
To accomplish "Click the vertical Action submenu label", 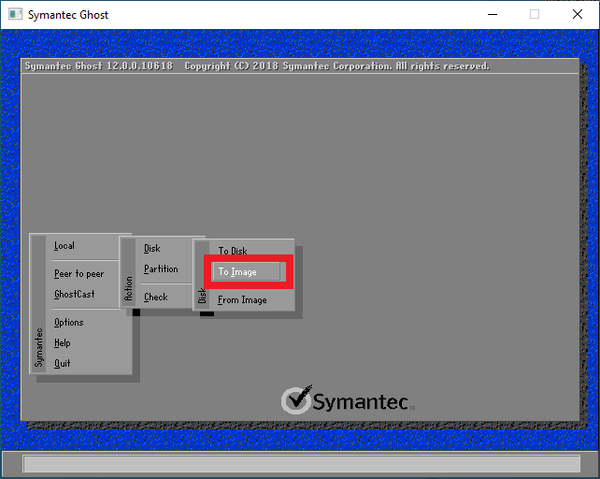I will 129,288.
